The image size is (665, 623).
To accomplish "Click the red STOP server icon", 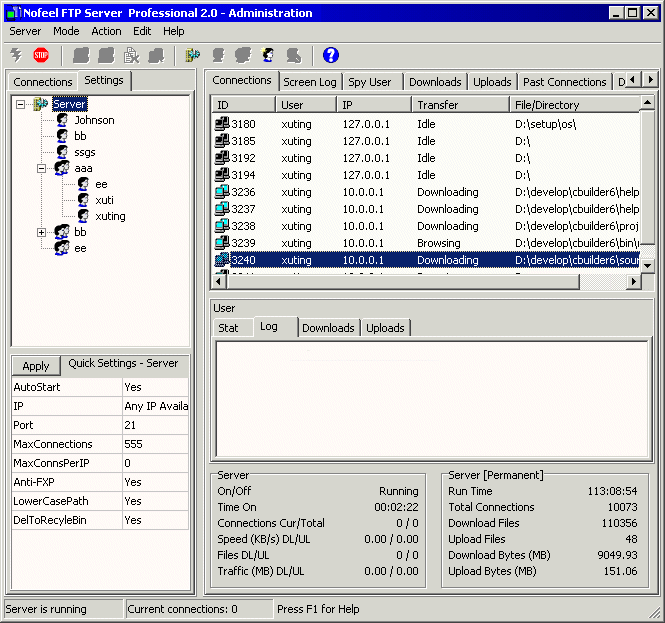I will pos(41,55).
